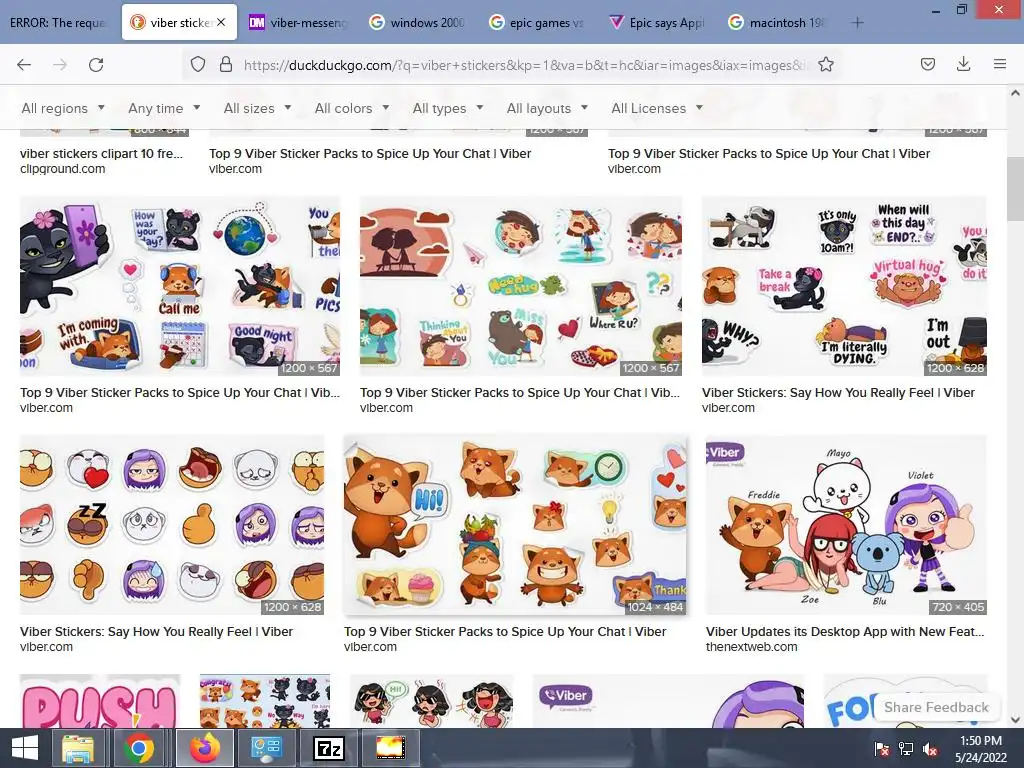1024x768 pixels.
Task: Open the pink PUSH sticker thumbnail
Action: [x=99, y=701]
